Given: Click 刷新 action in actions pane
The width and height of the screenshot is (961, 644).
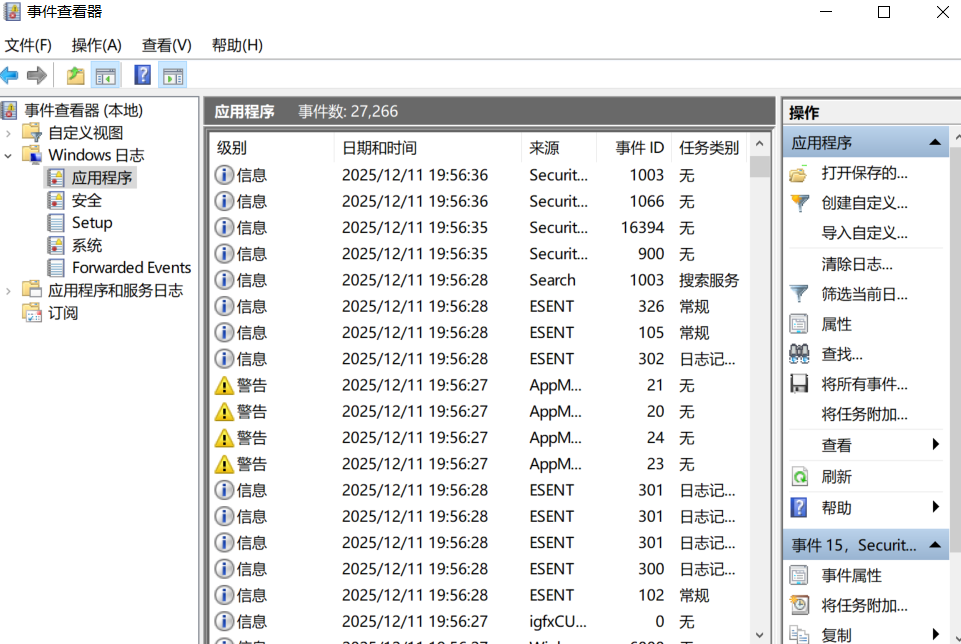Looking at the screenshot, I should pyautogui.click(x=837, y=477).
